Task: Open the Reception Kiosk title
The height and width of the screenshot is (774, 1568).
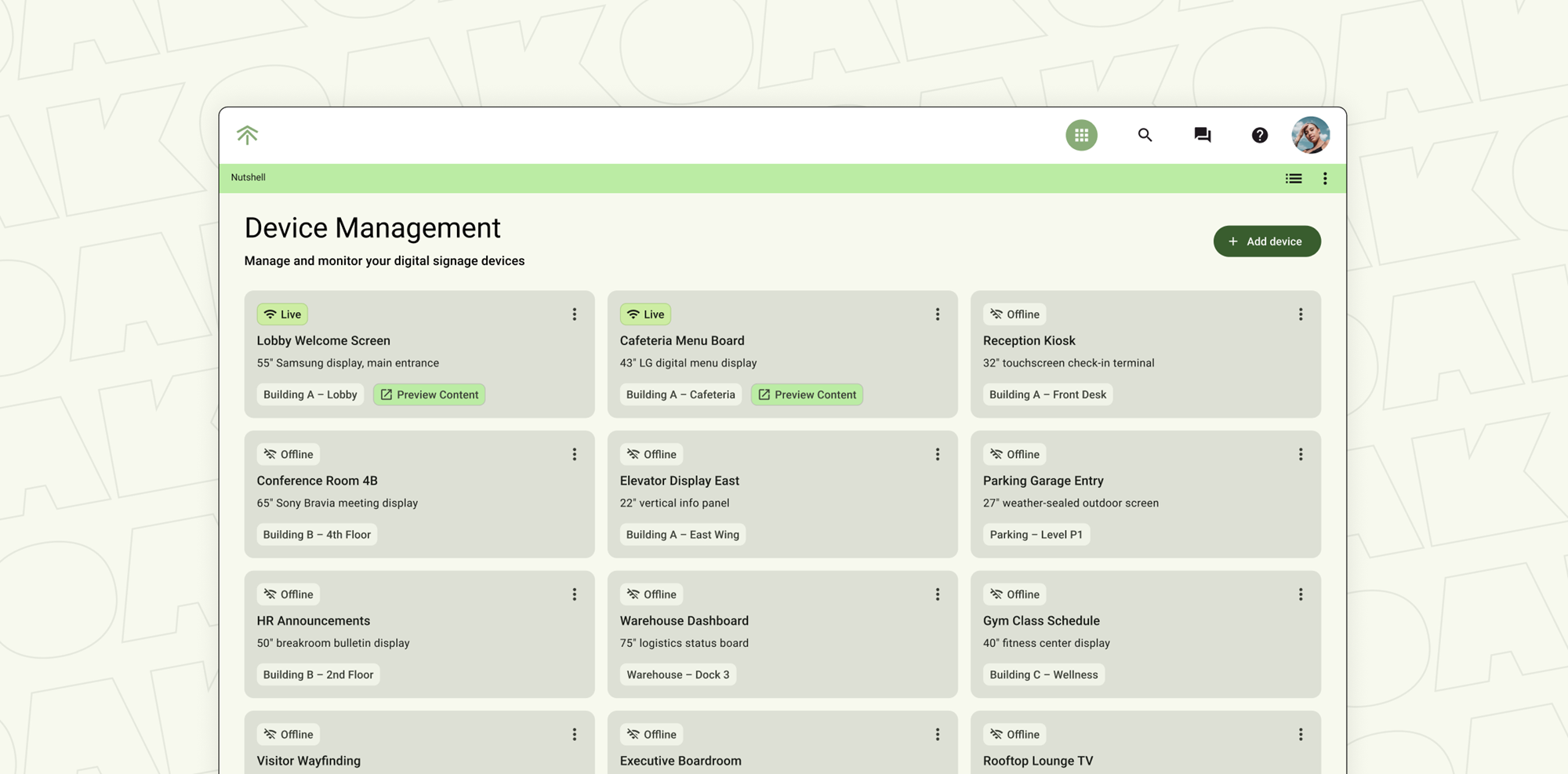Action: (1029, 341)
